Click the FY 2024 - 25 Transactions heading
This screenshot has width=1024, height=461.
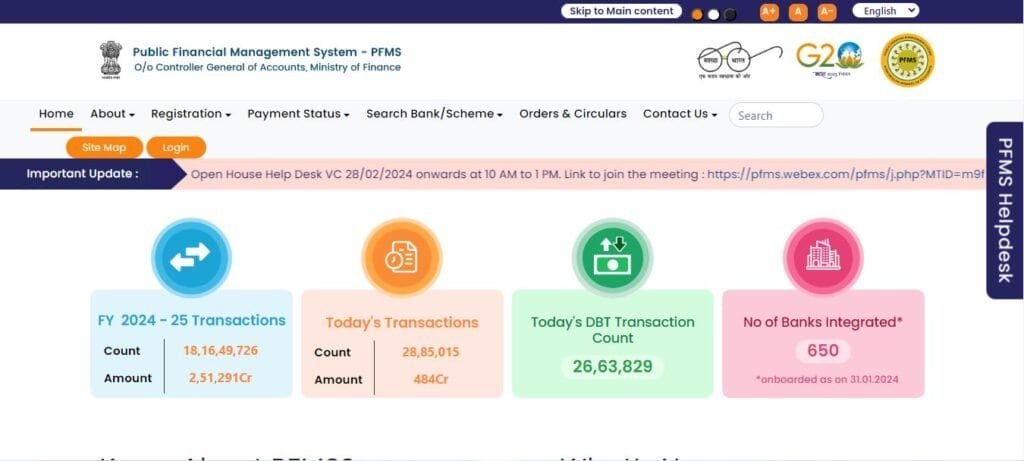click(191, 321)
